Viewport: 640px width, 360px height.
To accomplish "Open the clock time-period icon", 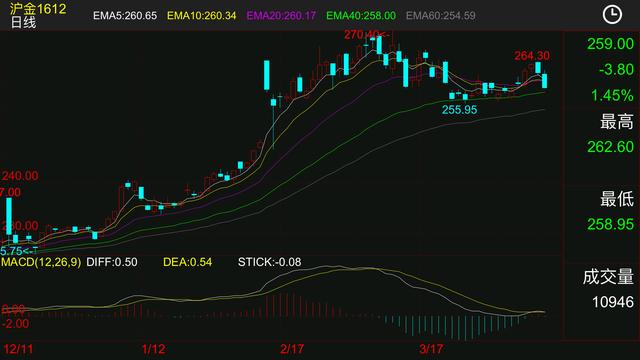I will click(612, 15).
